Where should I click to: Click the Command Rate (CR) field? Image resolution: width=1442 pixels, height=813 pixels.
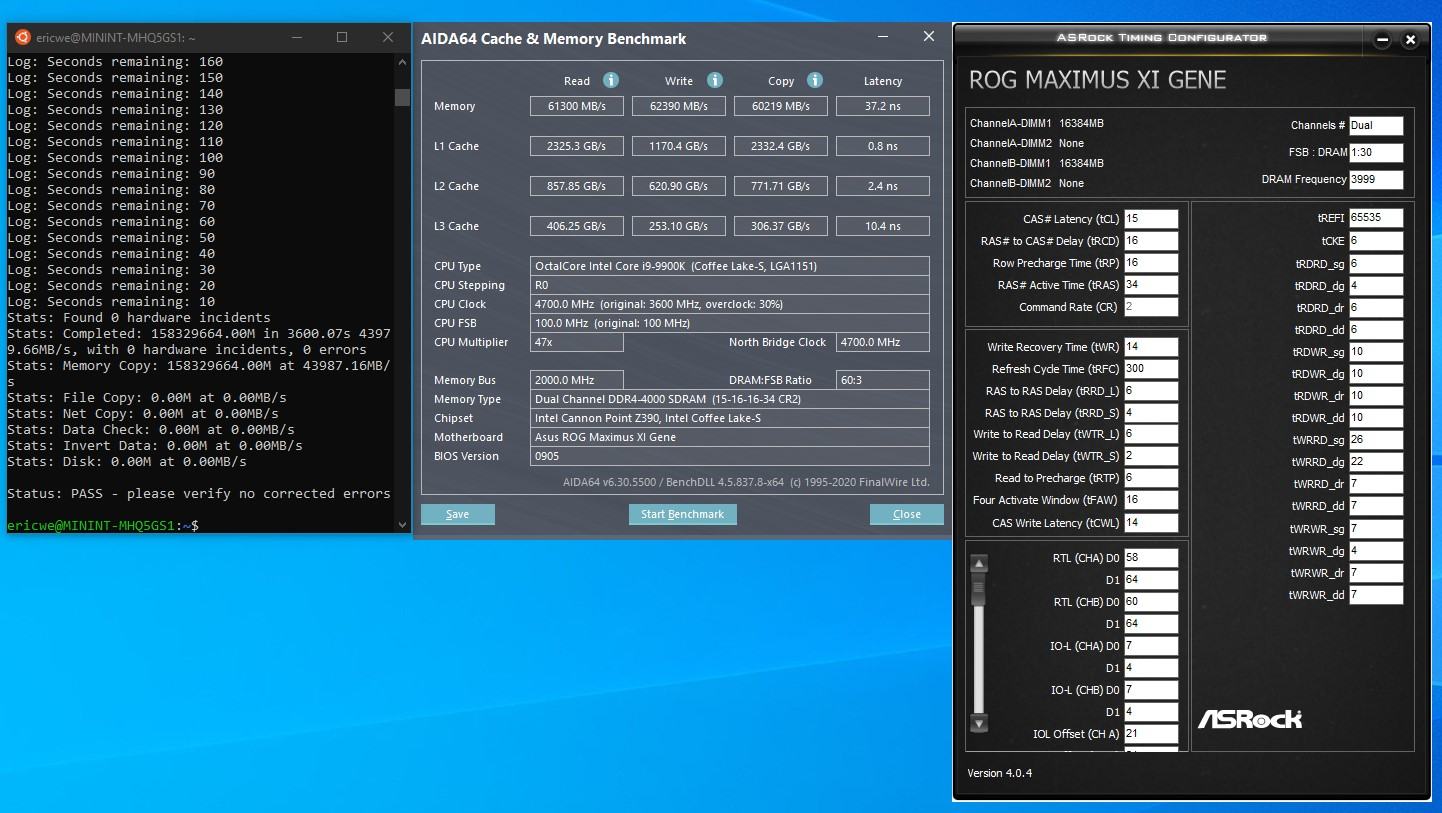pos(1151,307)
